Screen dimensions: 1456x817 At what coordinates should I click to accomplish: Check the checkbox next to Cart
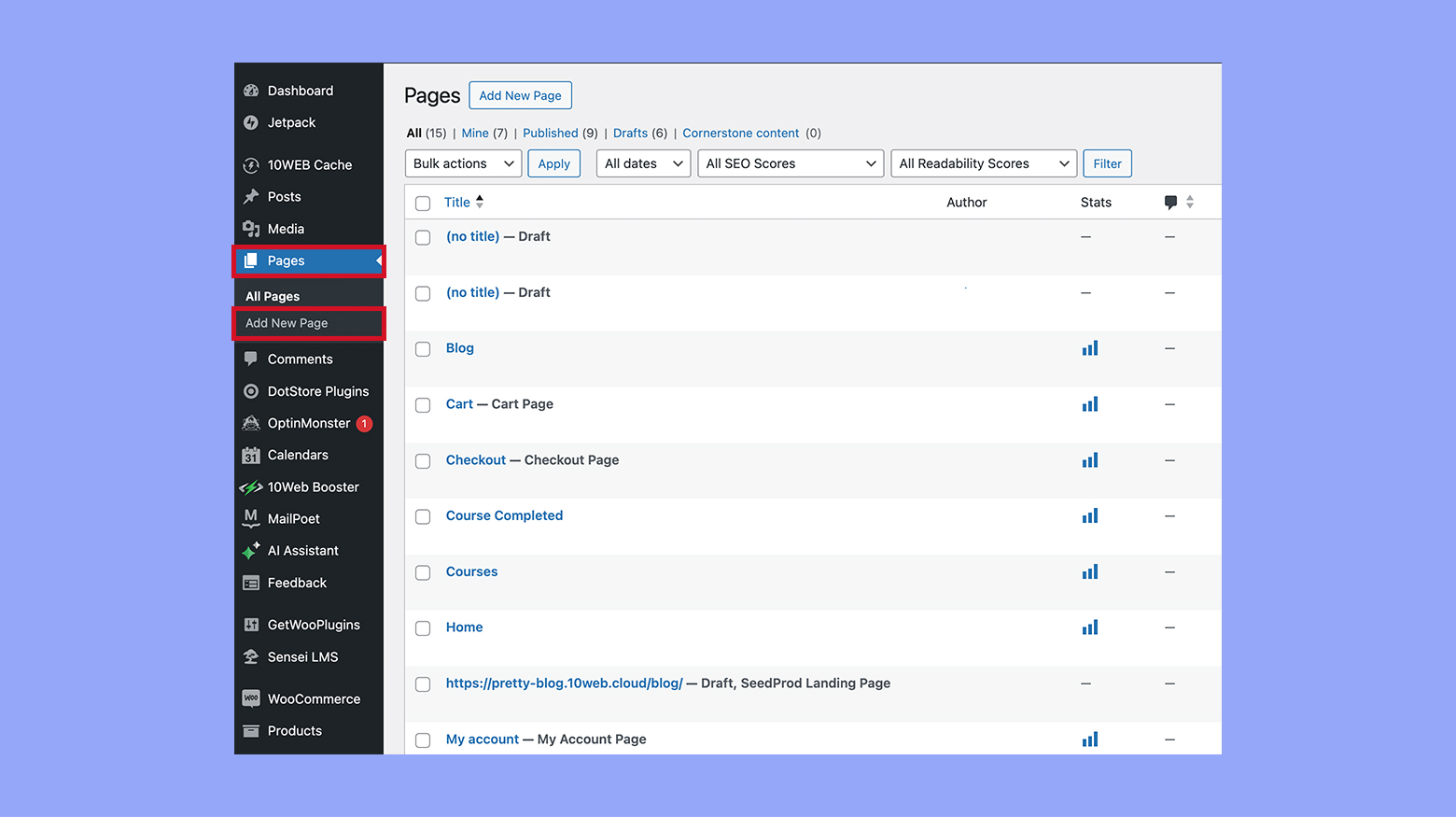tap(423, 404)
